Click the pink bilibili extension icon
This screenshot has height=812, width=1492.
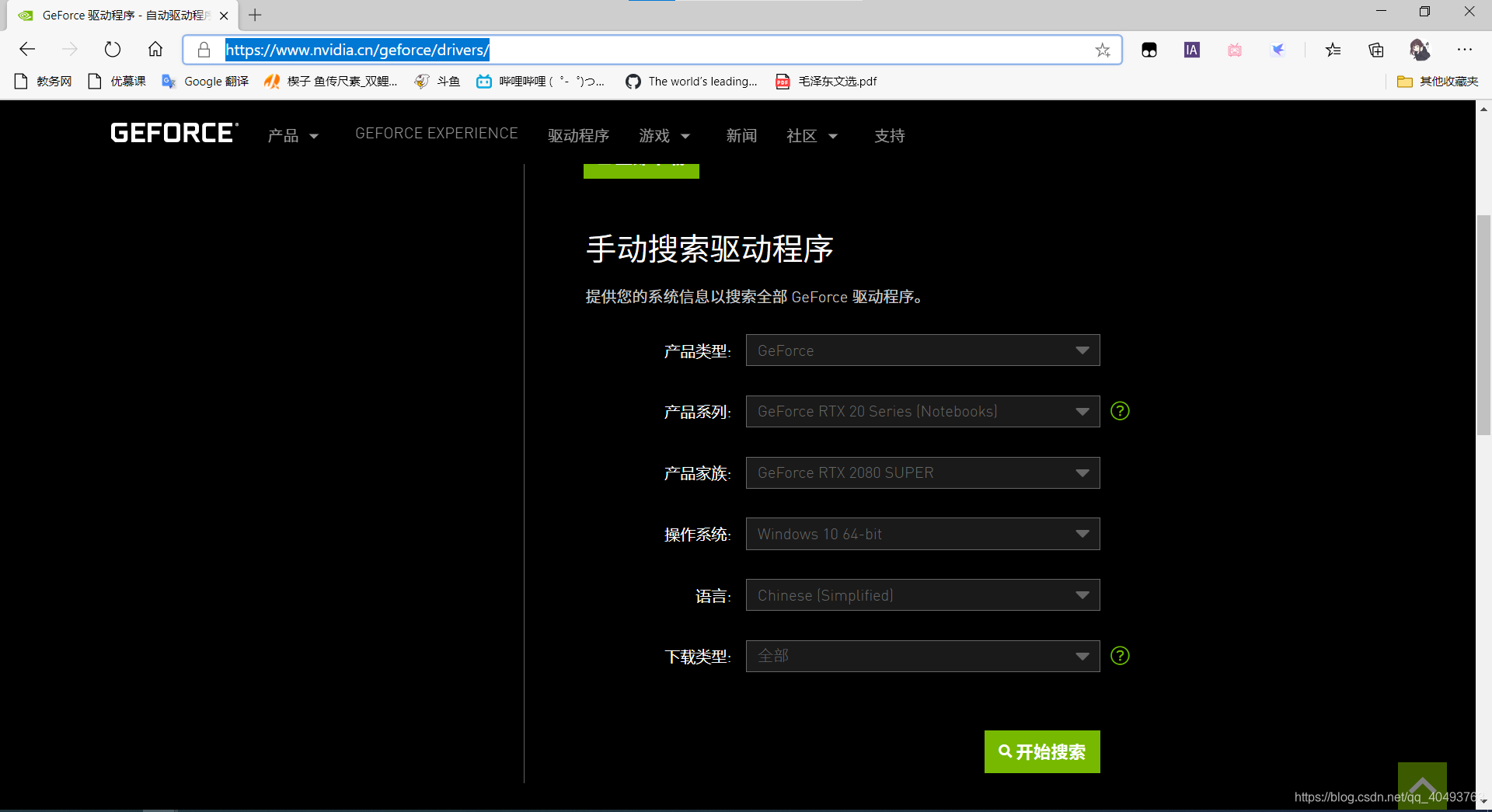click(1235, 51)
